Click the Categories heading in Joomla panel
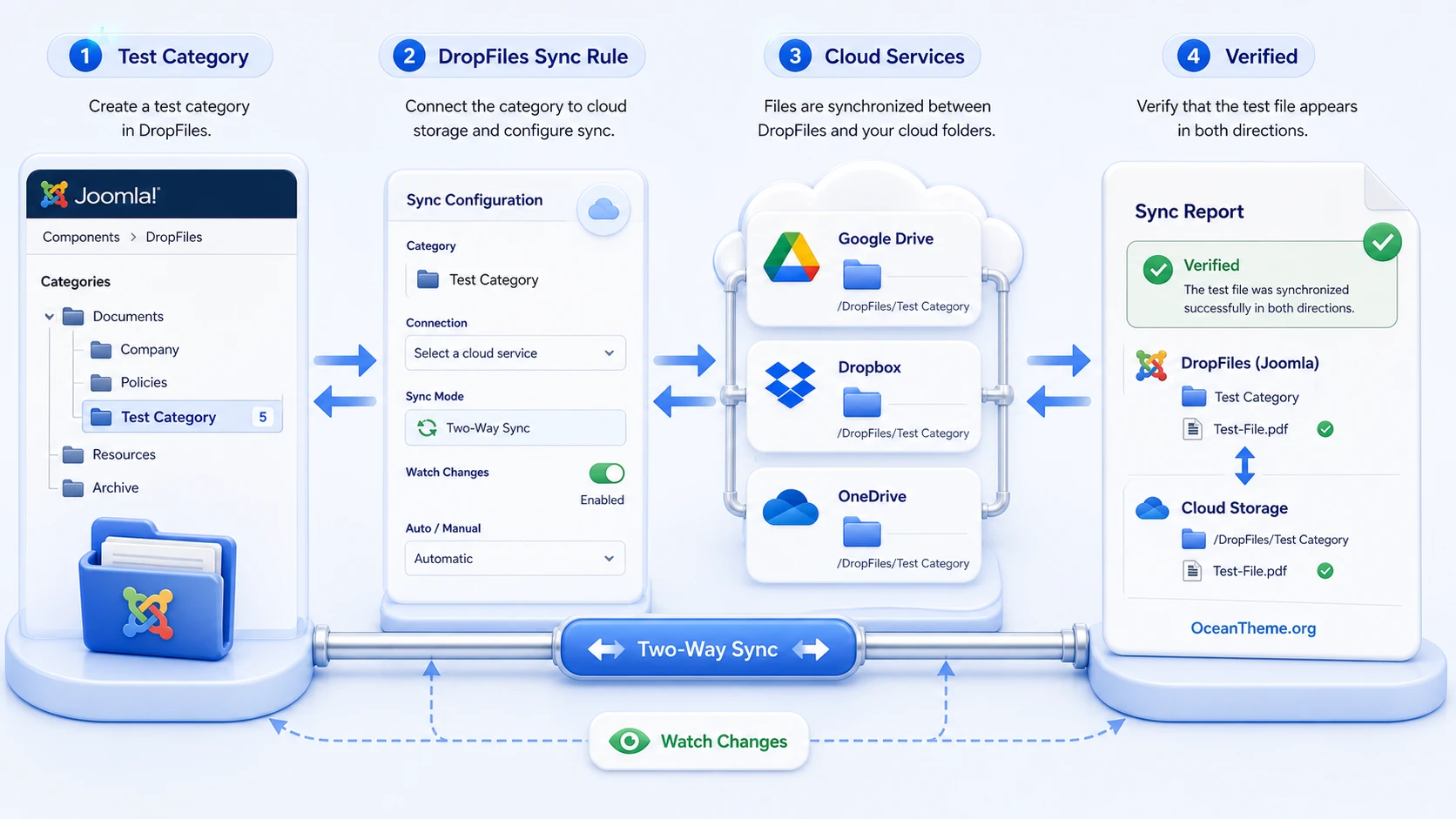1456x819 pixels. pos(76,281)
